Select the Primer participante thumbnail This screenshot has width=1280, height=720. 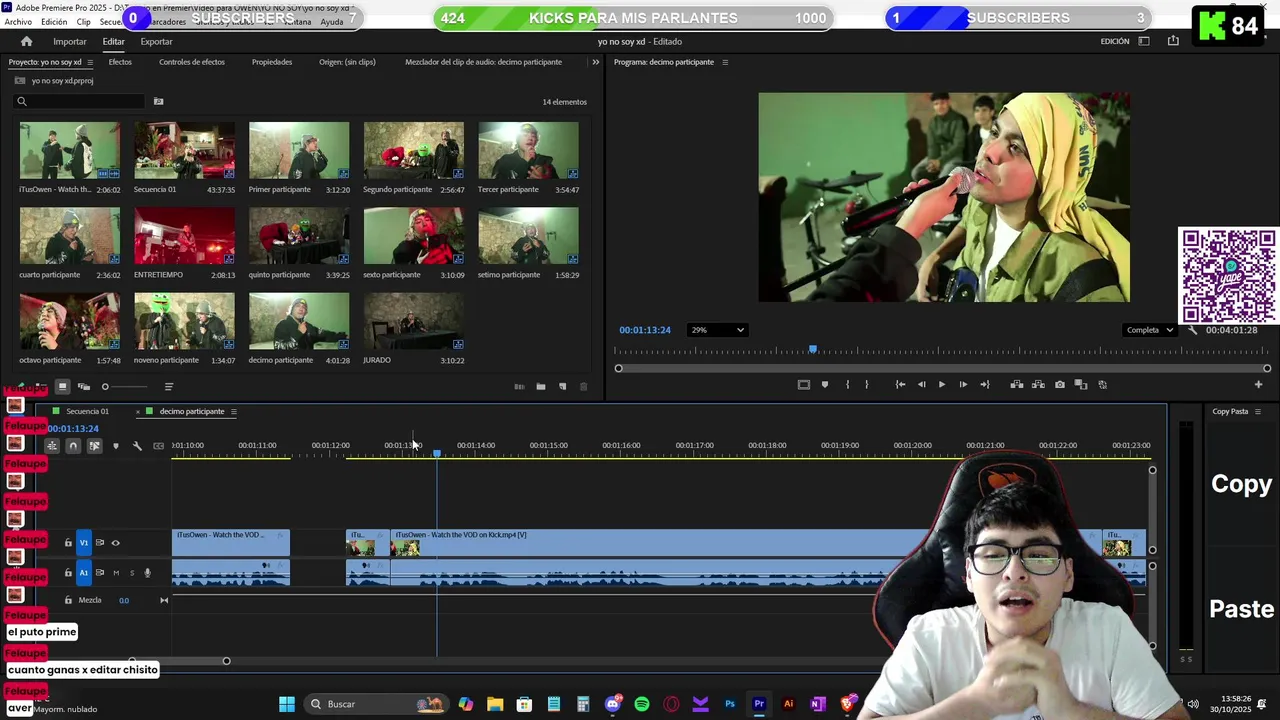[299, 150]
